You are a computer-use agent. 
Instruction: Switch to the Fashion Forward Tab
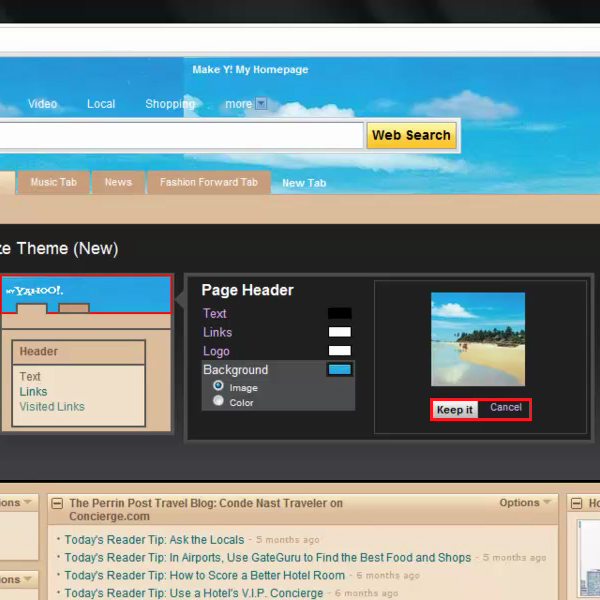click(x=209, y=182)
